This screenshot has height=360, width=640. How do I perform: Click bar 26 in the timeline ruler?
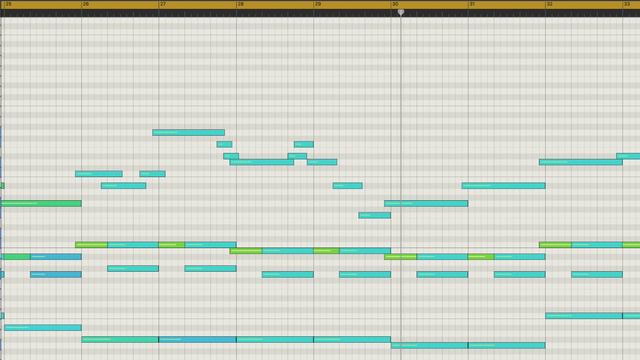(x=86, y=4)
